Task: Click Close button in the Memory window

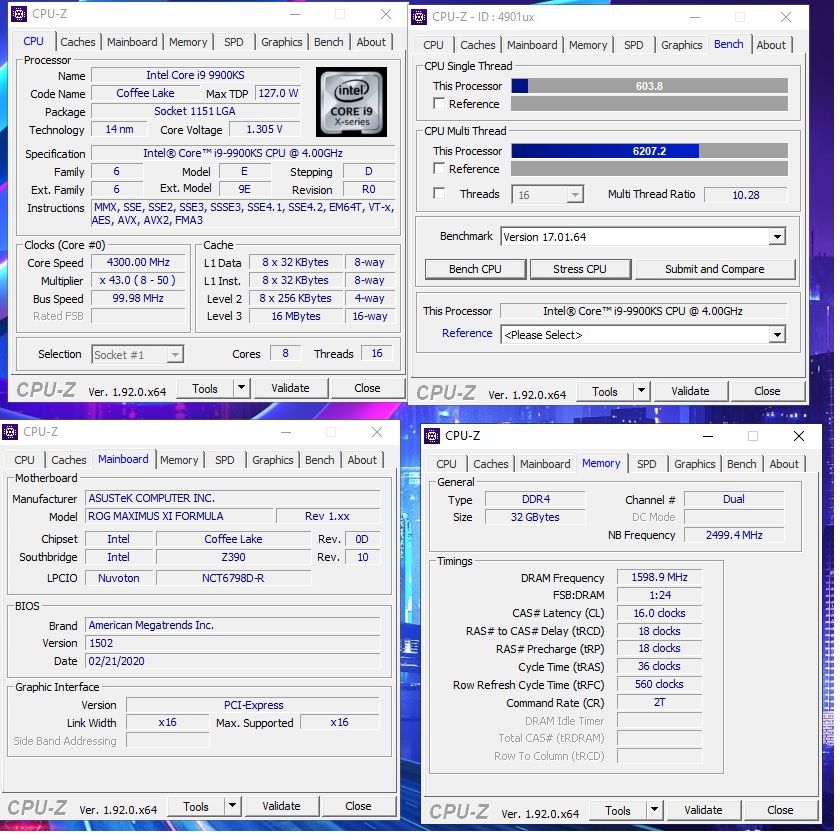Action: (780, 810)
